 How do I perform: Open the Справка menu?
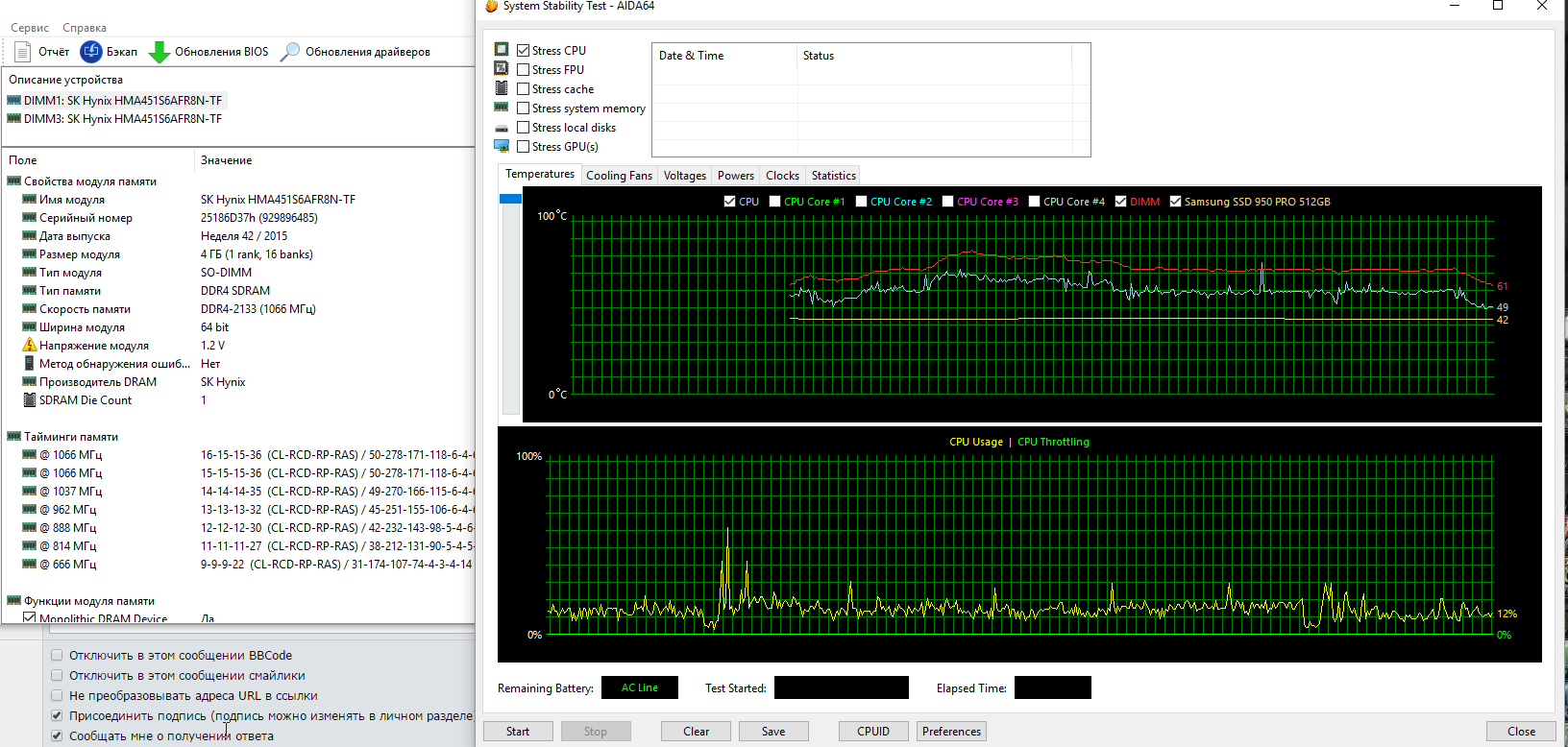[x=85, y=28]
